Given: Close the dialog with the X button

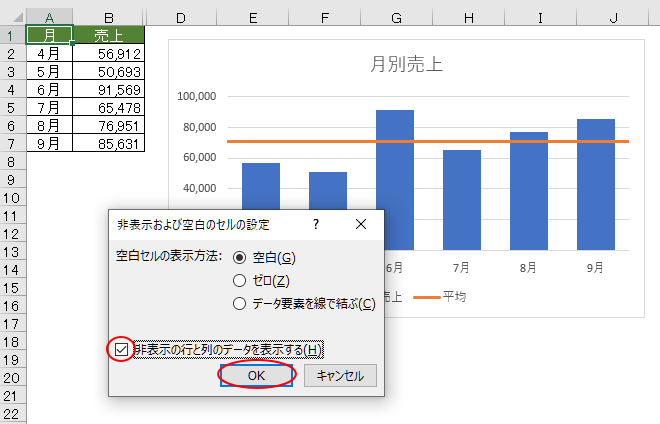Looking at the screenshot, I should pos(361,225).
